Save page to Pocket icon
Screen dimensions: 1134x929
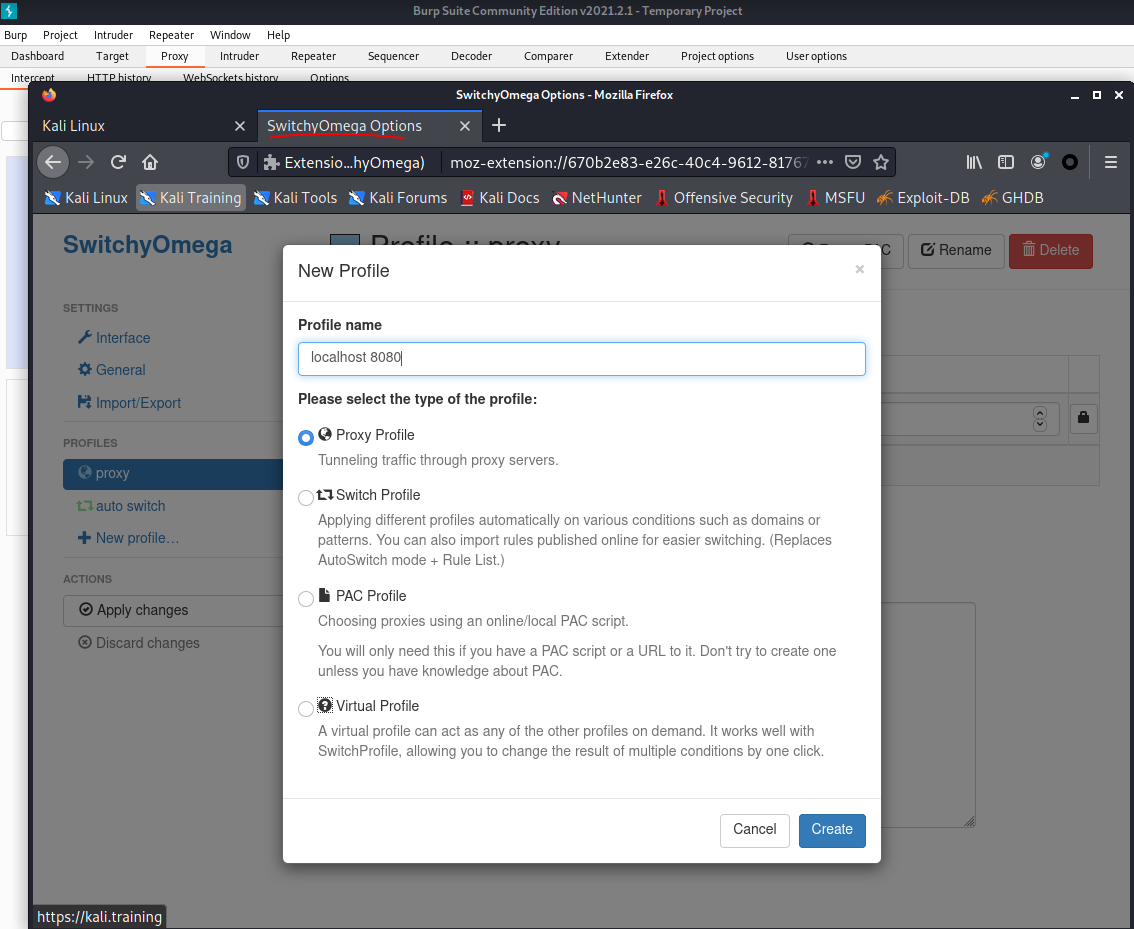click(853, 162)
